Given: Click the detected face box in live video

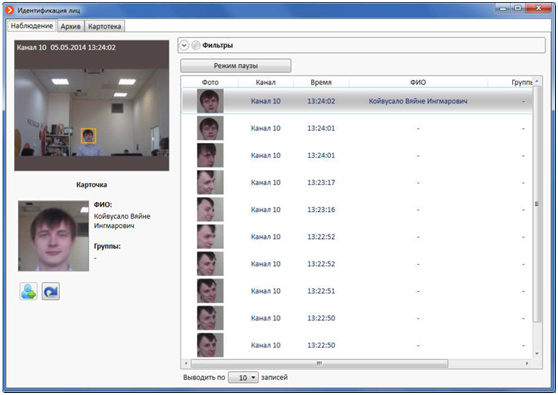Looking at the screenshot, I should [88, 136].
